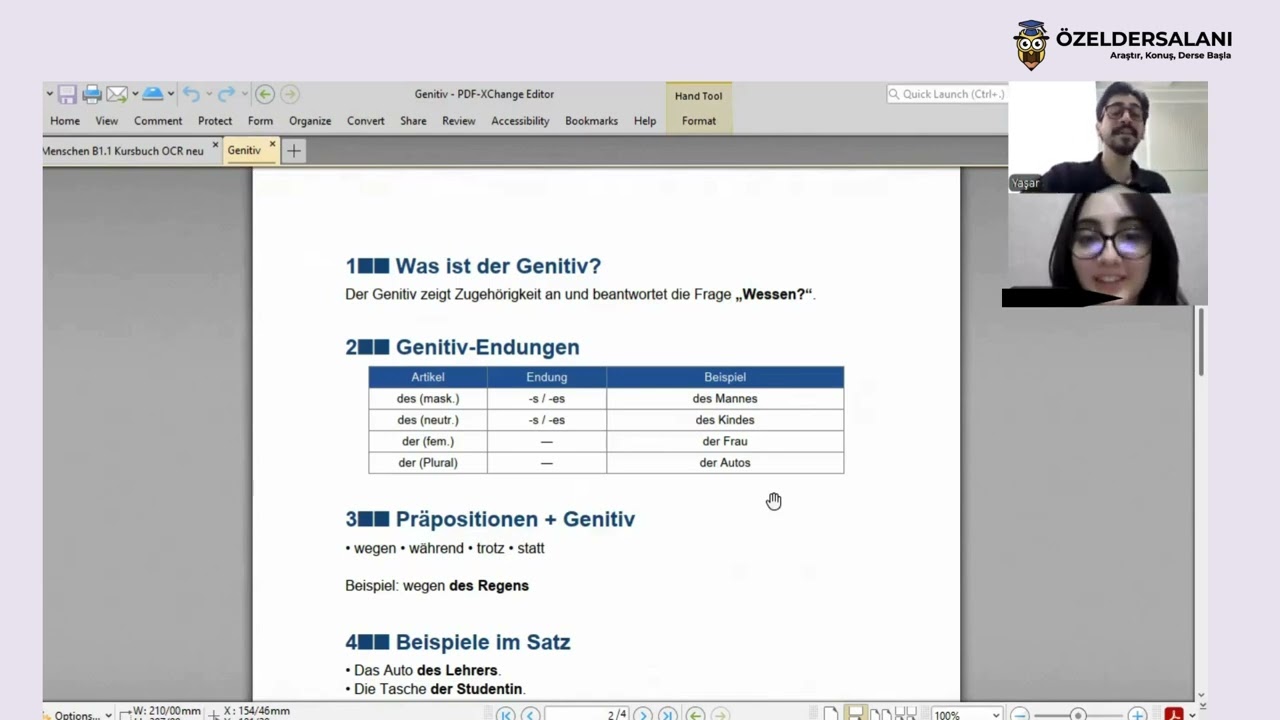The image size is (1280, 720).
Task: Select continuous page layout icon
Action: [855, 714]
